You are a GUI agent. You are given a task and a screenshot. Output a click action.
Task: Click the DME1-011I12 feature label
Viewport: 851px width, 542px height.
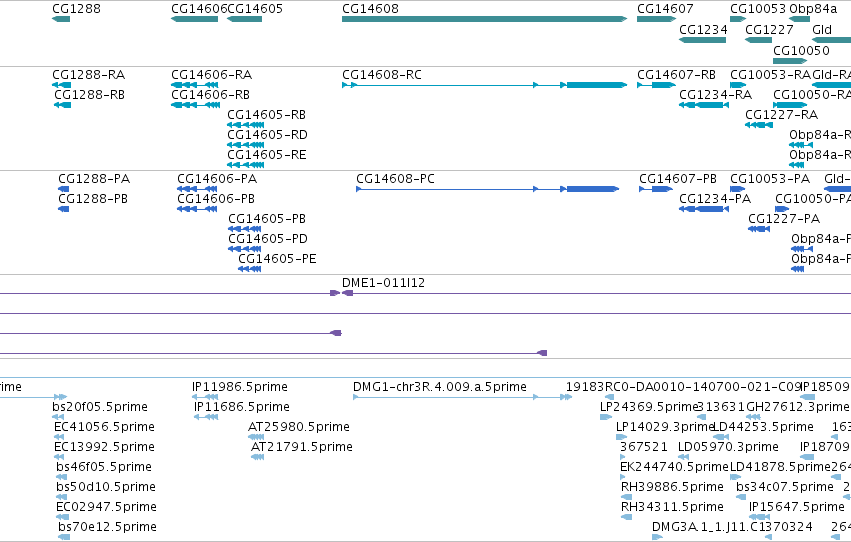pos(383,283)
